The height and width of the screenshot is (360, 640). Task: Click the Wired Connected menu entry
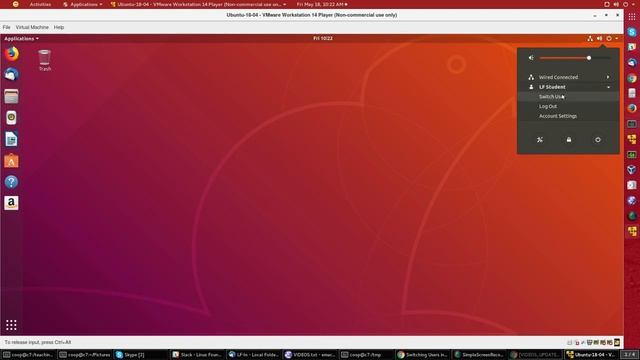point(568,77)
